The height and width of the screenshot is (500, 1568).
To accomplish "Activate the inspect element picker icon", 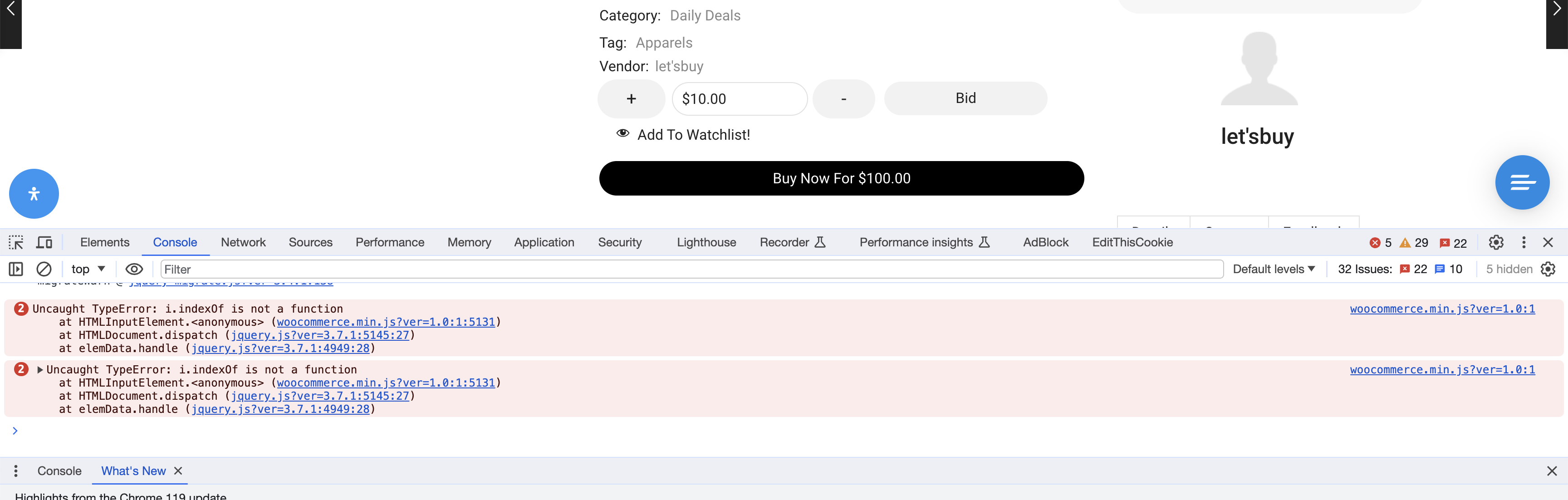I will point(16,242).
